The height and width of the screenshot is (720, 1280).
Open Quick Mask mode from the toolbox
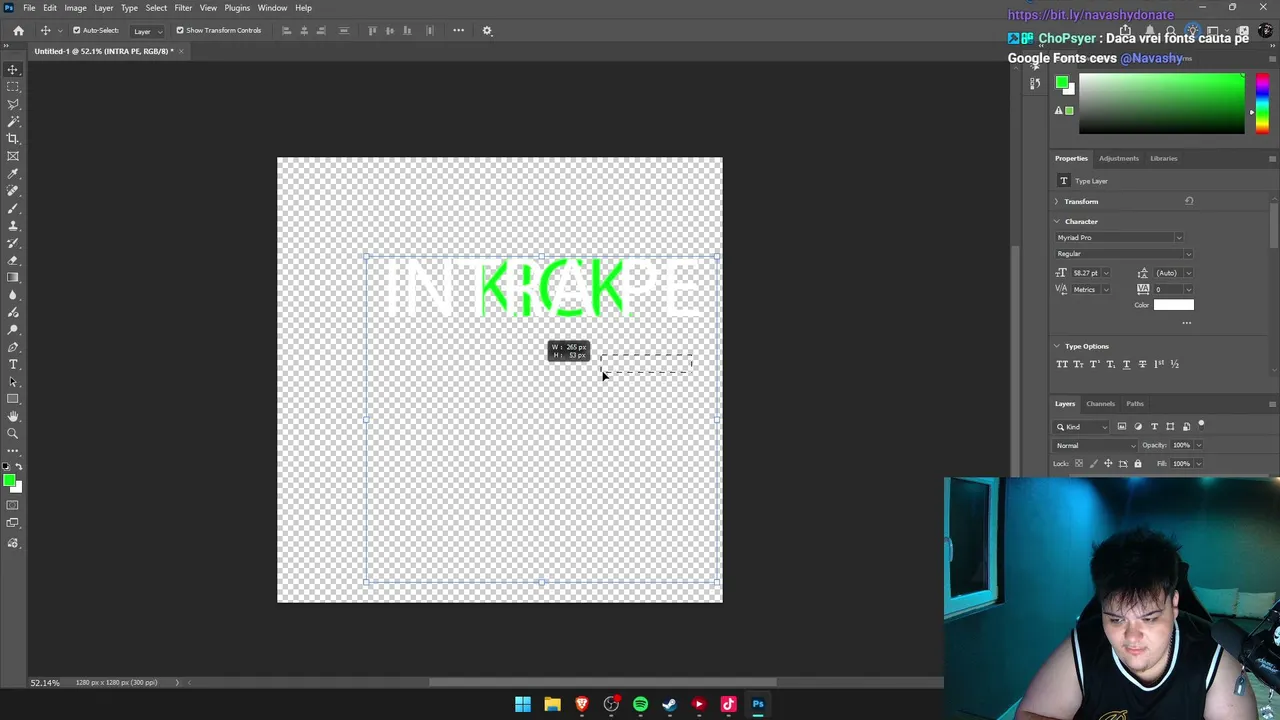point(13,505)
